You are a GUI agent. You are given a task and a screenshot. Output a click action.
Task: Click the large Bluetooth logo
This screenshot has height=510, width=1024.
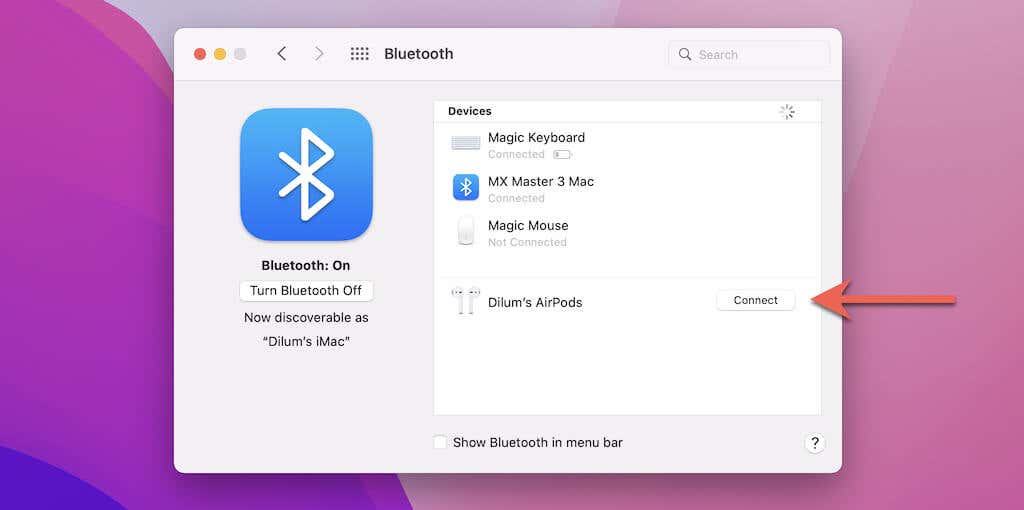coord(306,174)
